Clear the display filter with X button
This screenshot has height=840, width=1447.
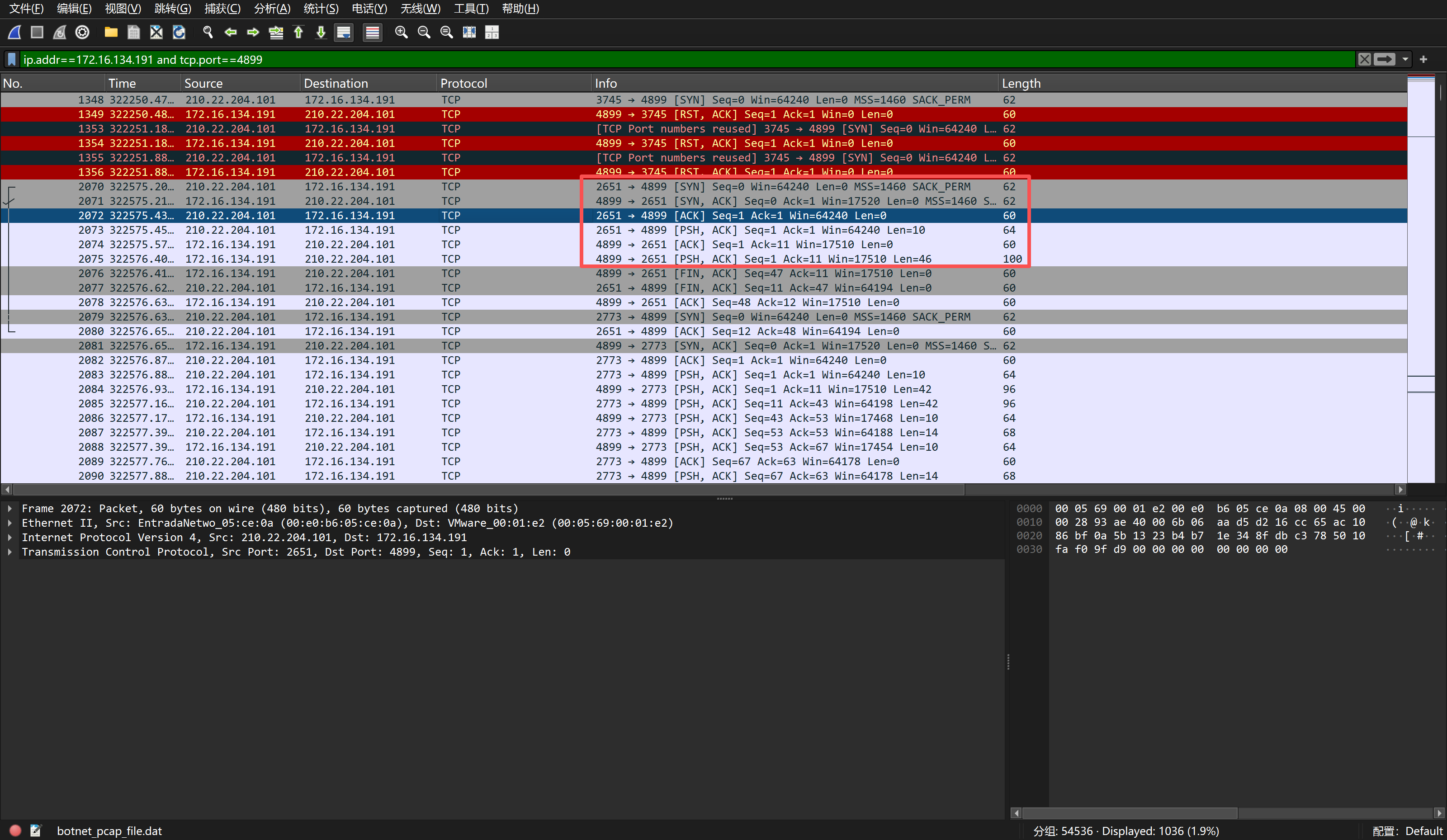tap(1364, 60)
